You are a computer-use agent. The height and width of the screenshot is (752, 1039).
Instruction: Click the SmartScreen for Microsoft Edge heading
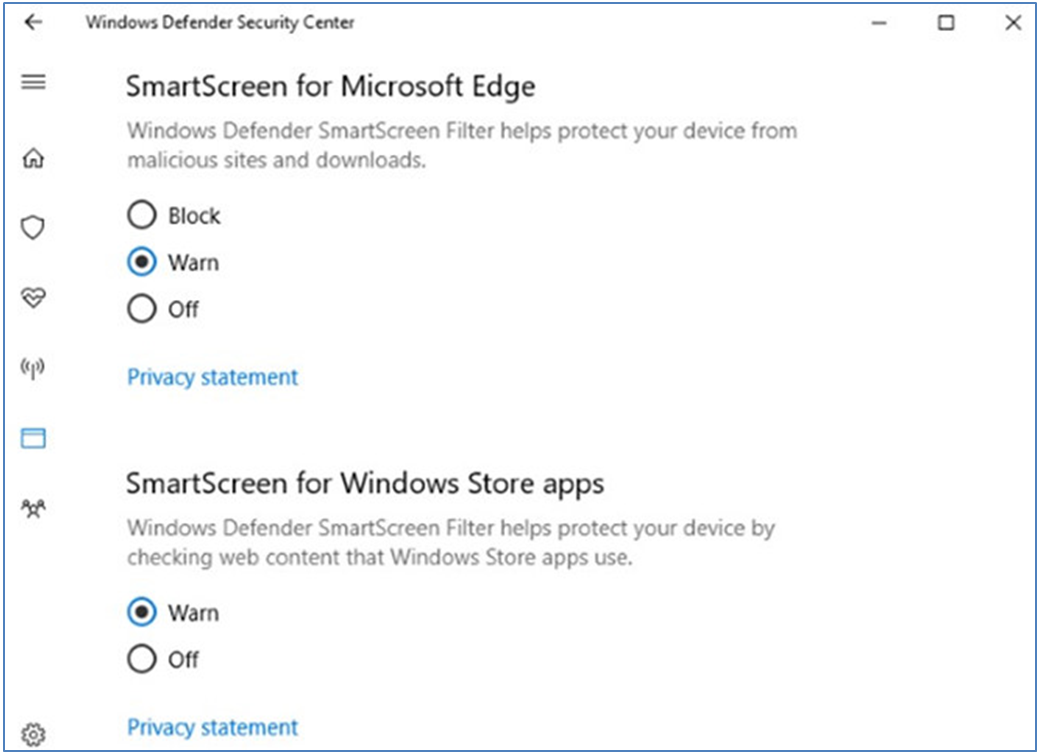(x=331, y=87)
